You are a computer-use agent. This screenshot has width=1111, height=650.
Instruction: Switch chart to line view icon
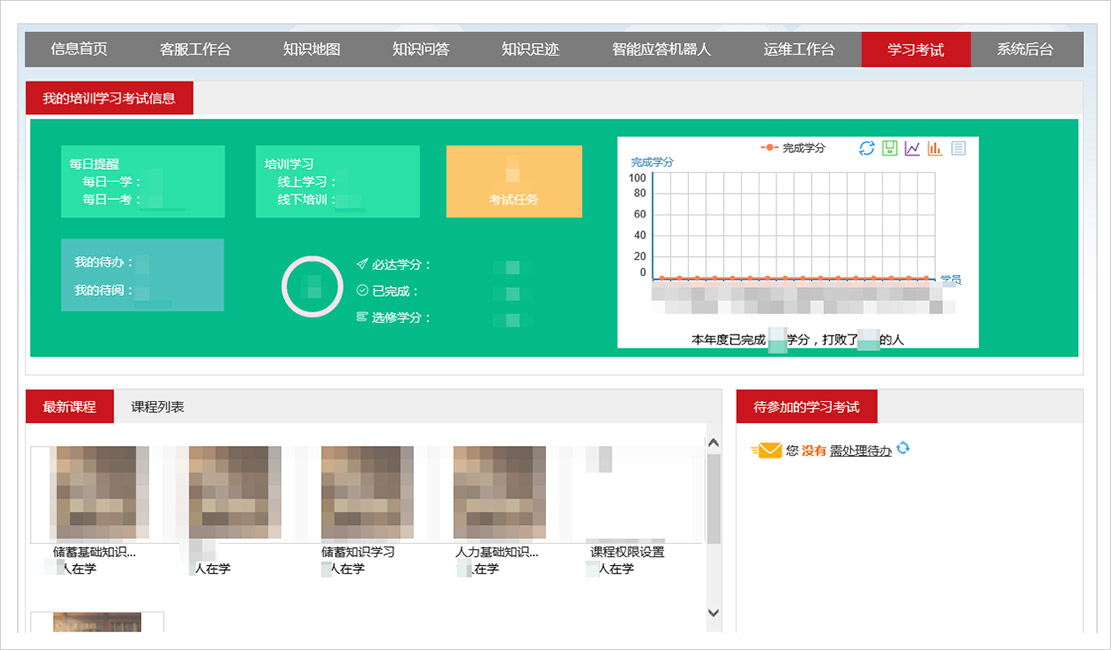click(x=912, y=148)
